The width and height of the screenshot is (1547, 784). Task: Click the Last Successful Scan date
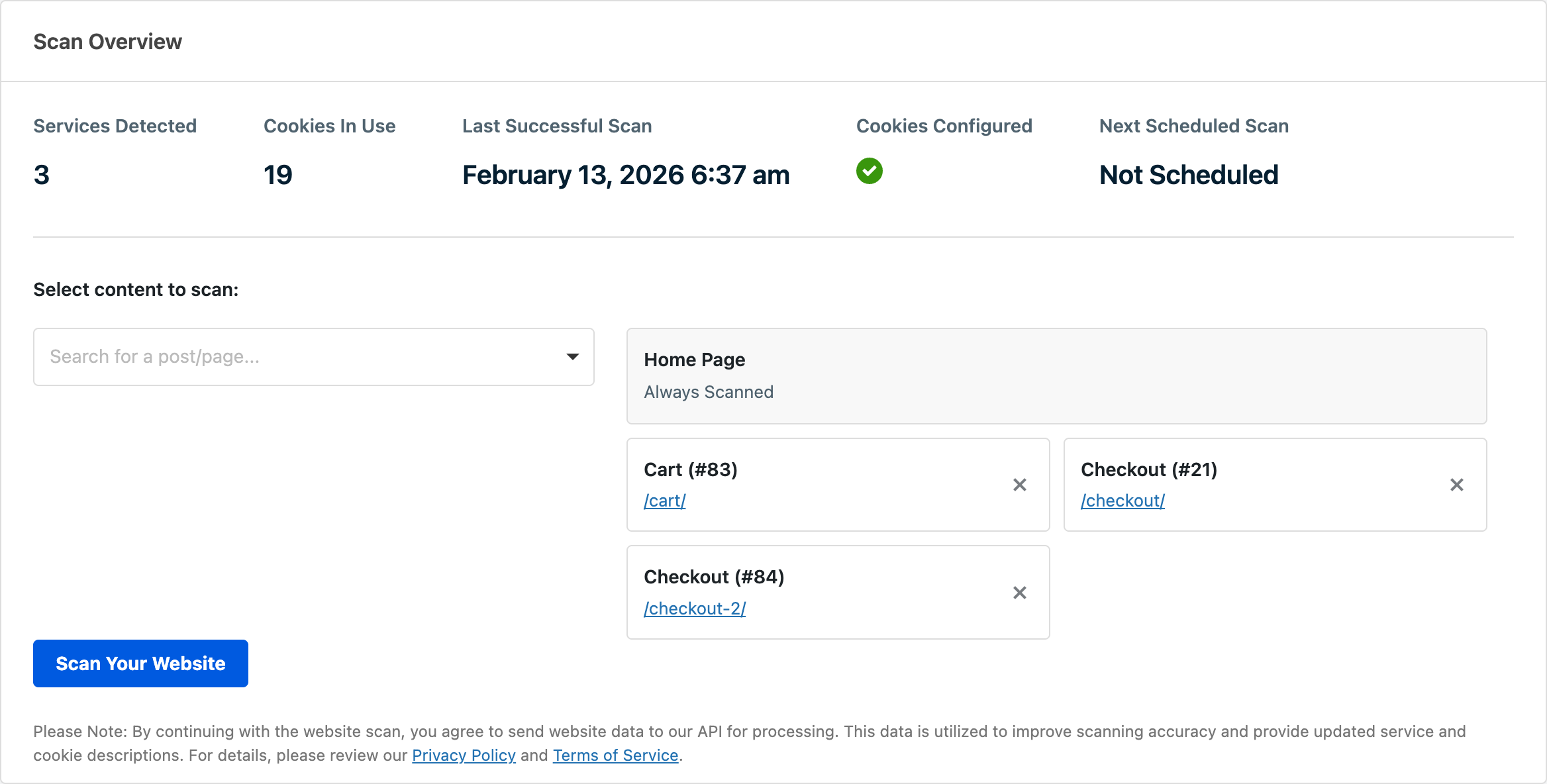click(x=626, y=175)
